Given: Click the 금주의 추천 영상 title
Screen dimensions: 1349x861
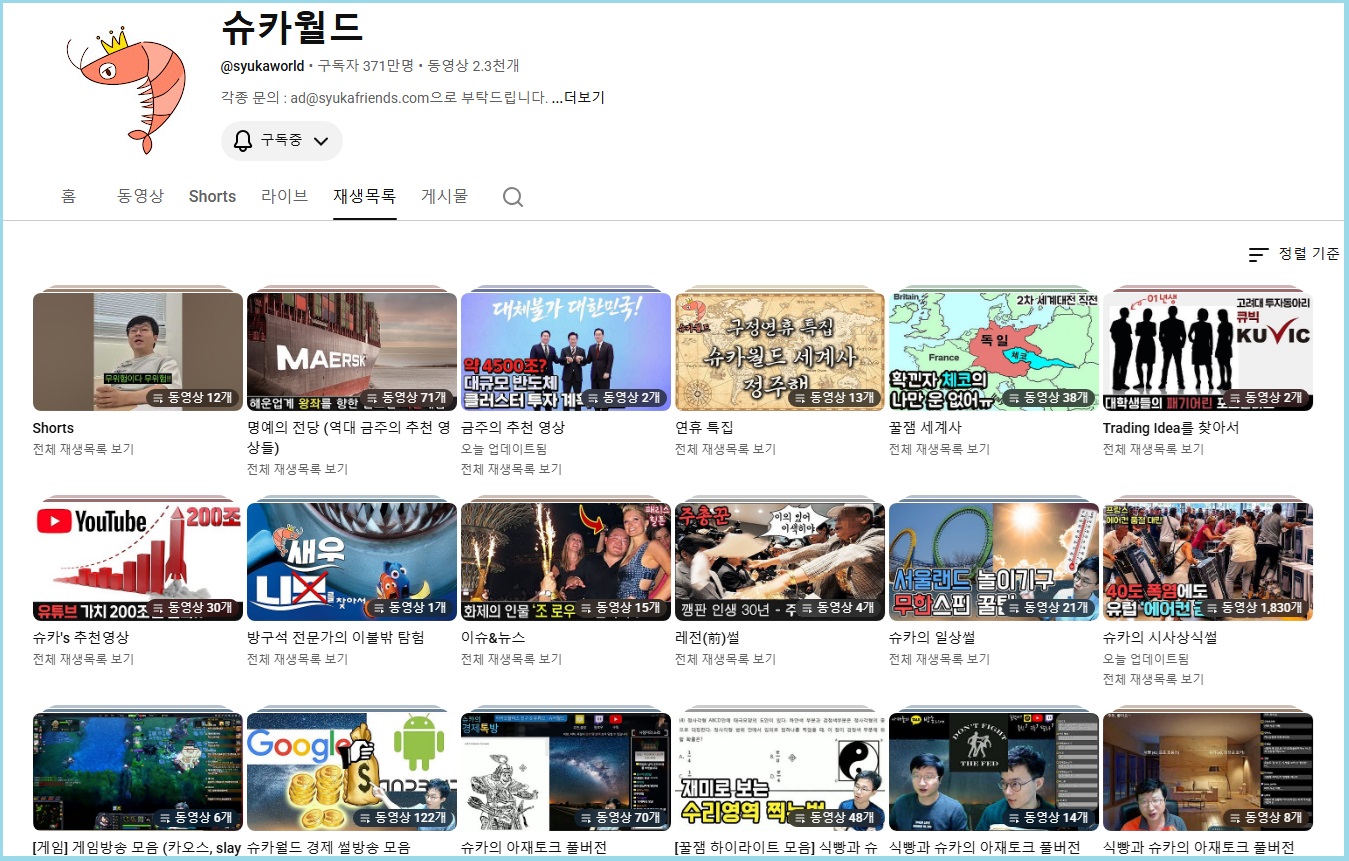Looking at the screenshot, I should (x=513, y=428).
